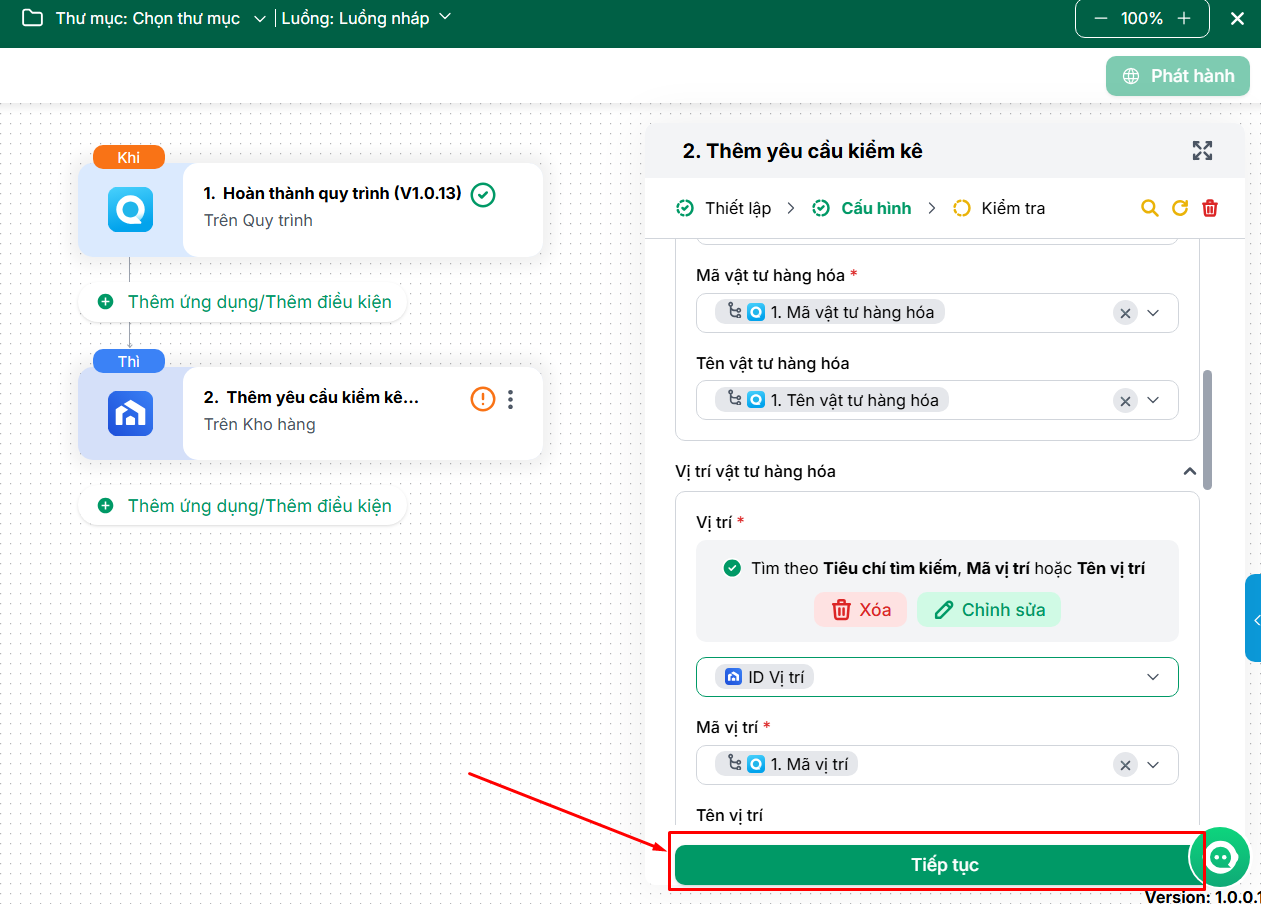Open the Luồng nháp flow dropdown
This screenshot has width=1261, height=904.
coord(367,18)
